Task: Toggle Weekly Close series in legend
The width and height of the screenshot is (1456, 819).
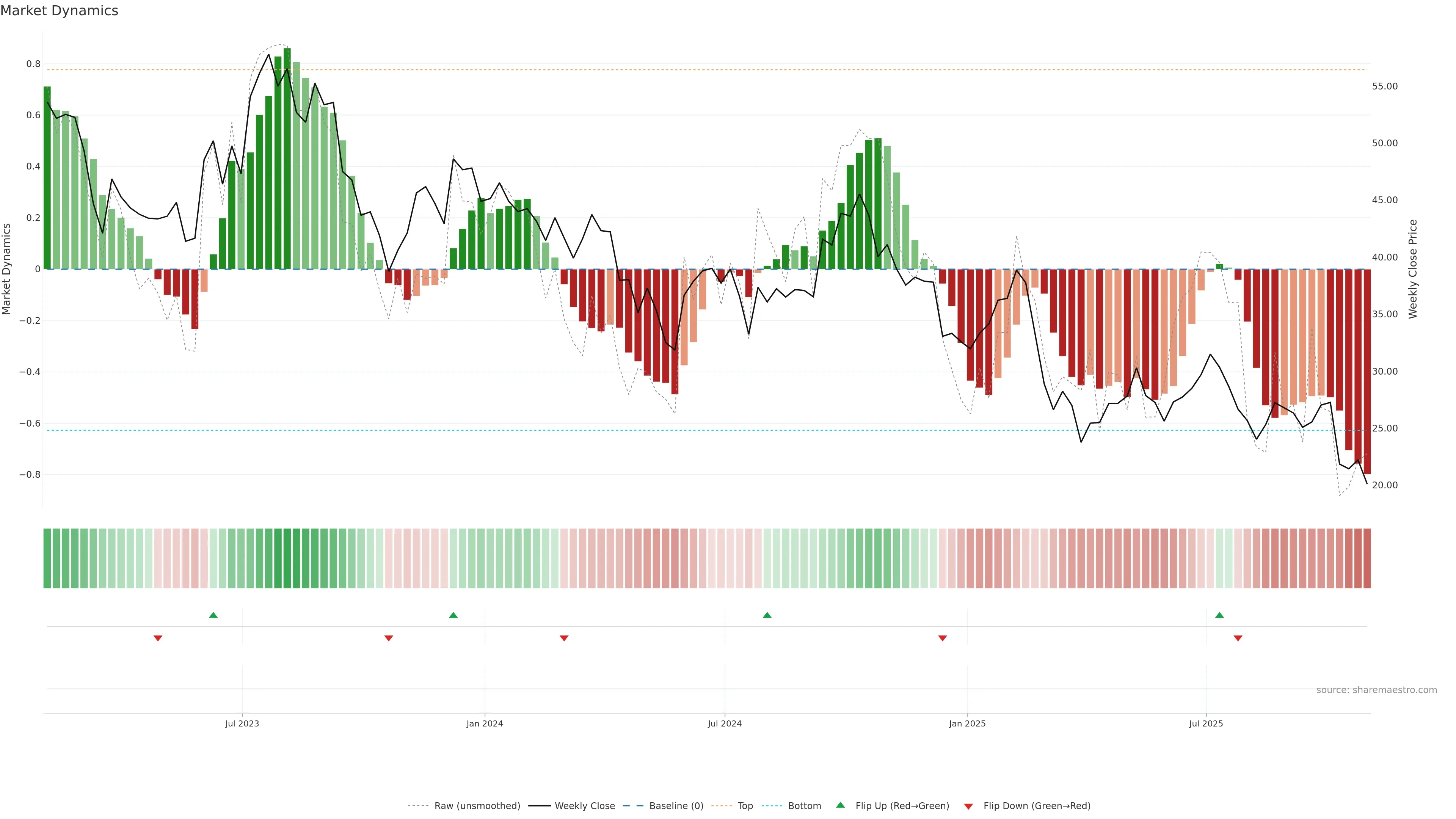Action: 584,806
